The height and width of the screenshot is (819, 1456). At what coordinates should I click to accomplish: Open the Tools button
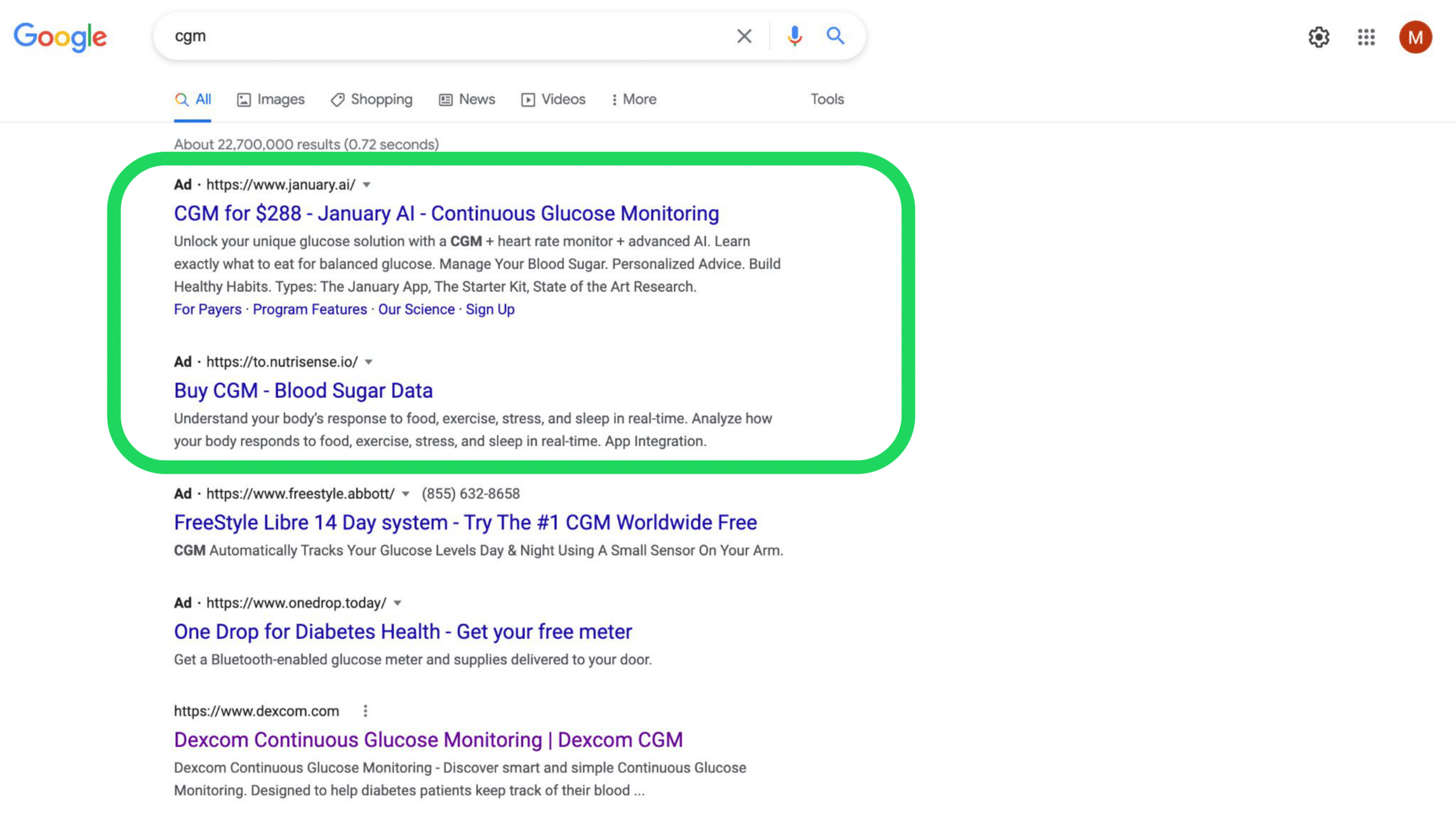pos(827,100)
